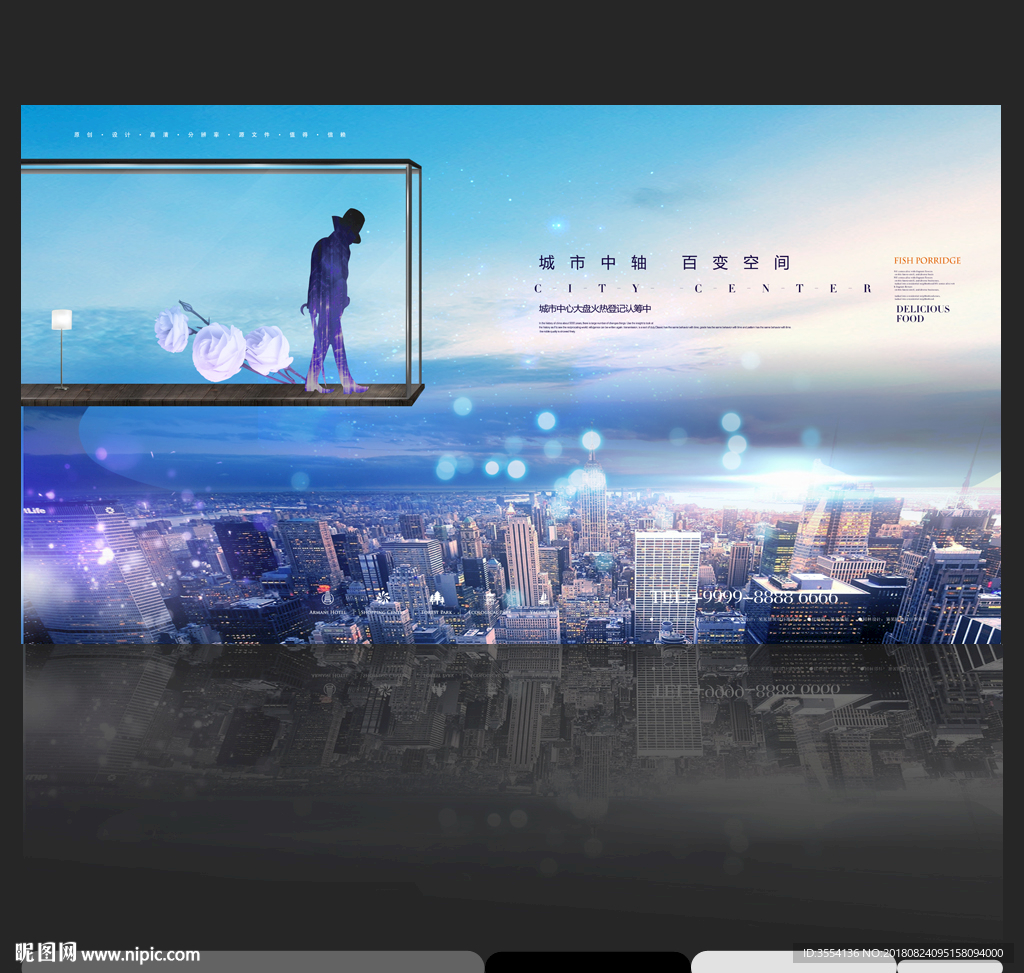Click the ARMANI HOTEL label
The height and width of the screenshot is (973, 1024).
[x=327, y=613]
